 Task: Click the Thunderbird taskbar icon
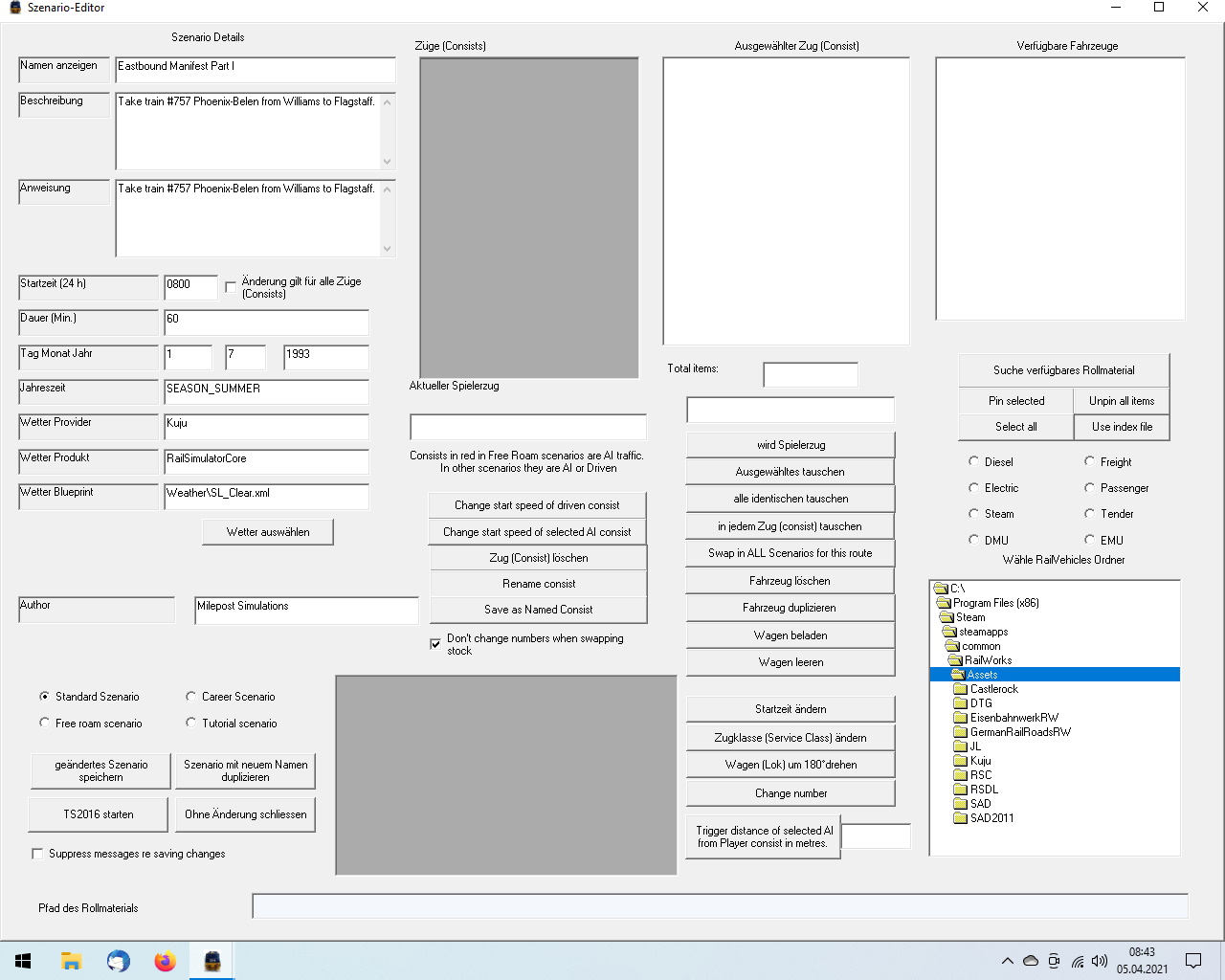(118, 961)
